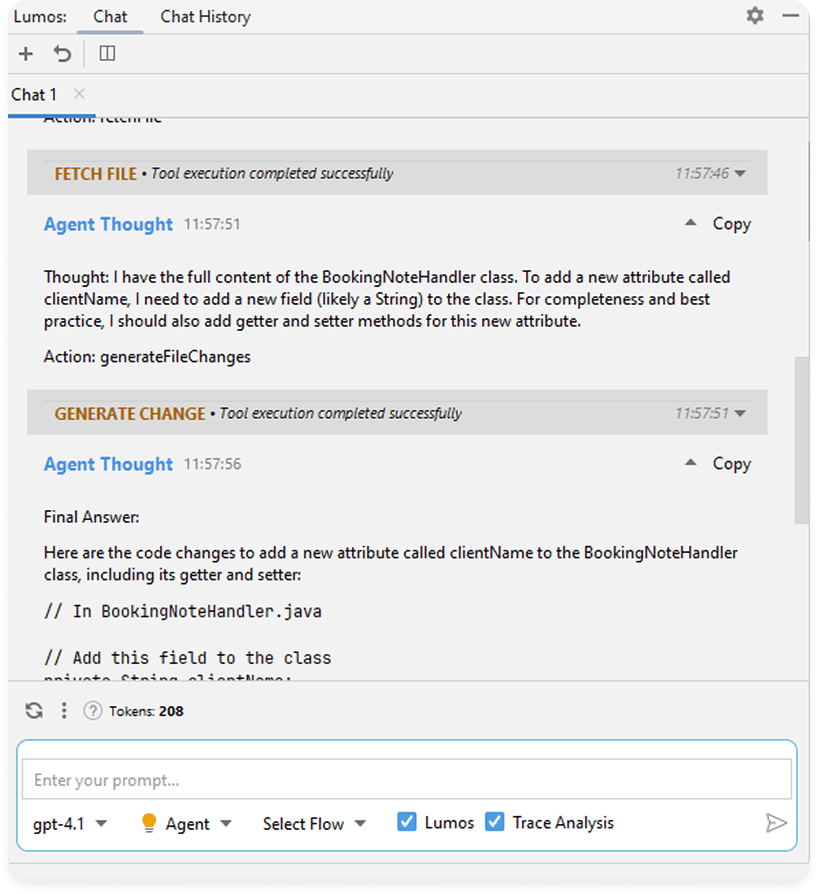Viewport: 818px width, 894px height.
Task: Copy the first Agent Thought text
Action: click(x=731, y=223)
